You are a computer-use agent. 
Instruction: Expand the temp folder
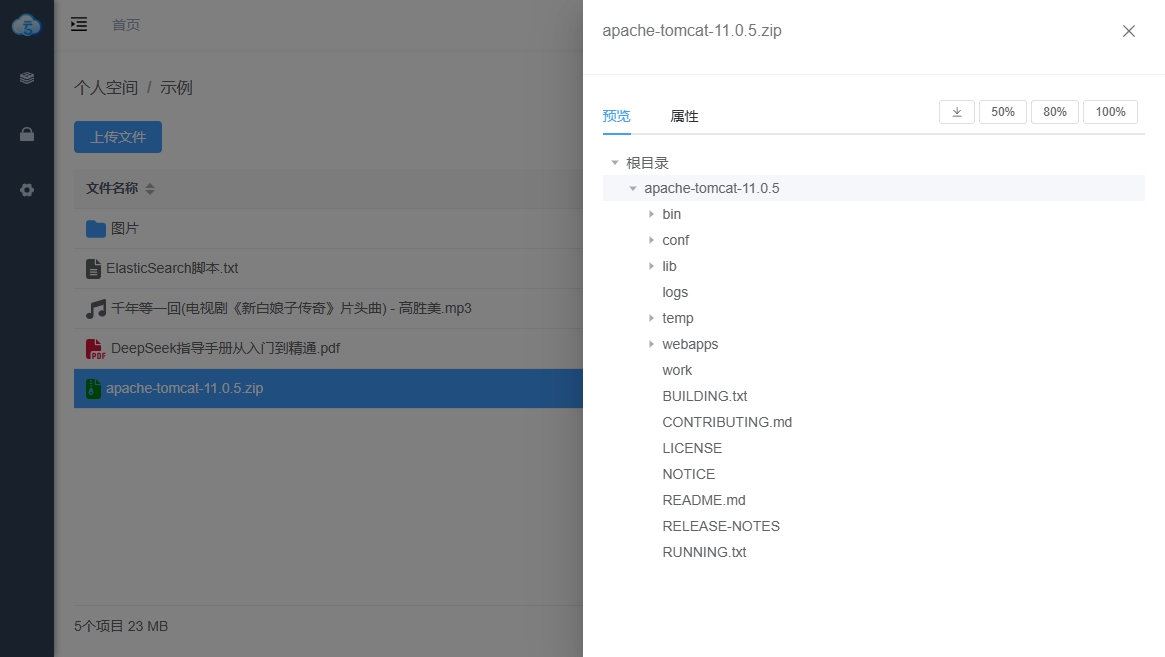coord(651,318)
